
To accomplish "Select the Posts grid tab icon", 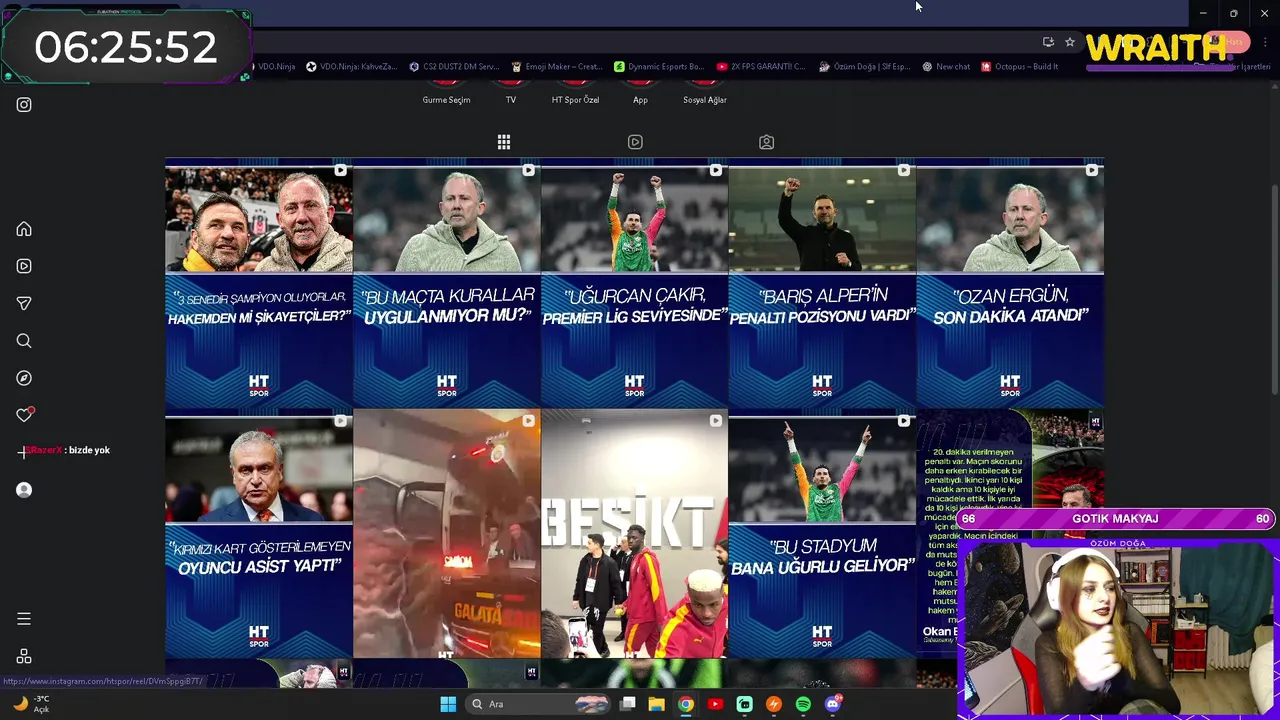I will coord(504,142).
